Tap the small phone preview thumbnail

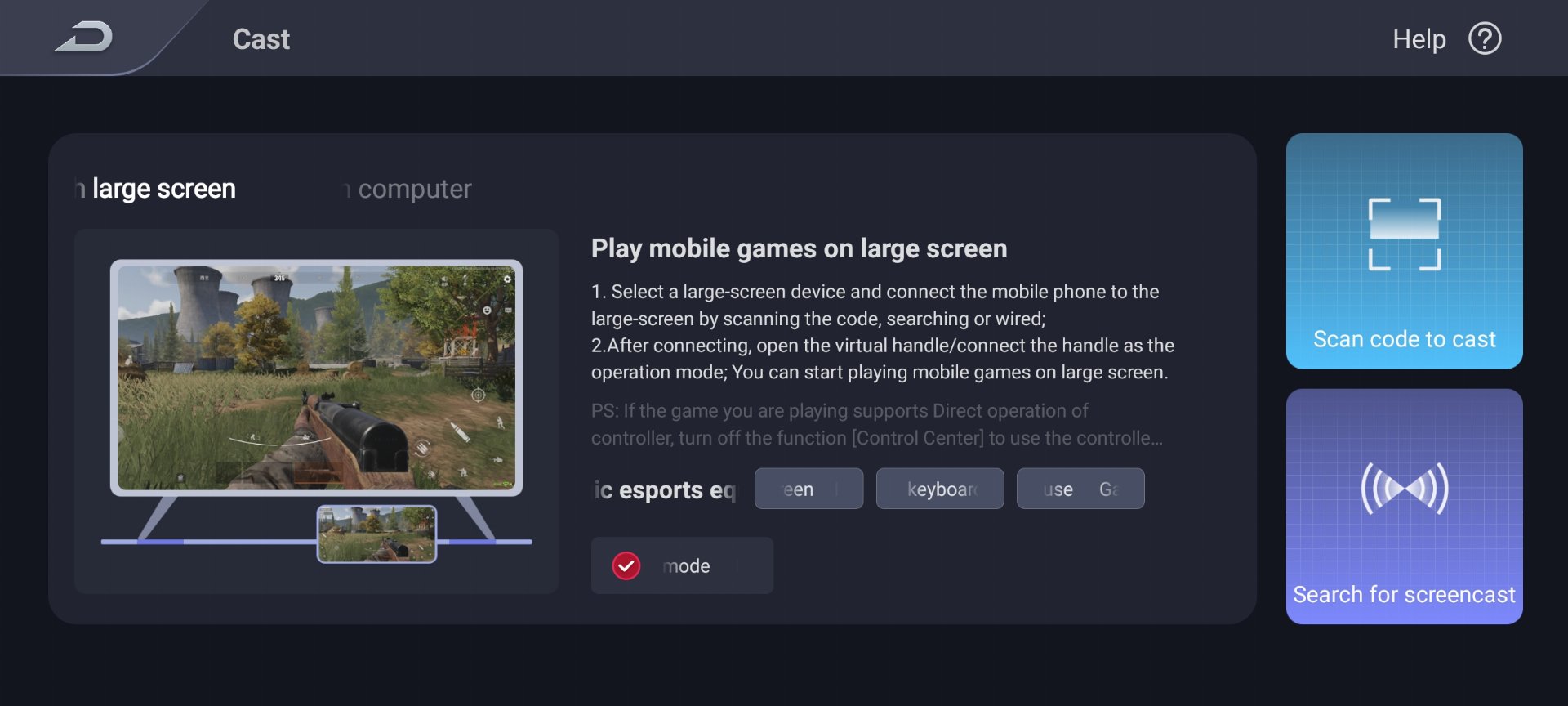click(x=376, y=534)
